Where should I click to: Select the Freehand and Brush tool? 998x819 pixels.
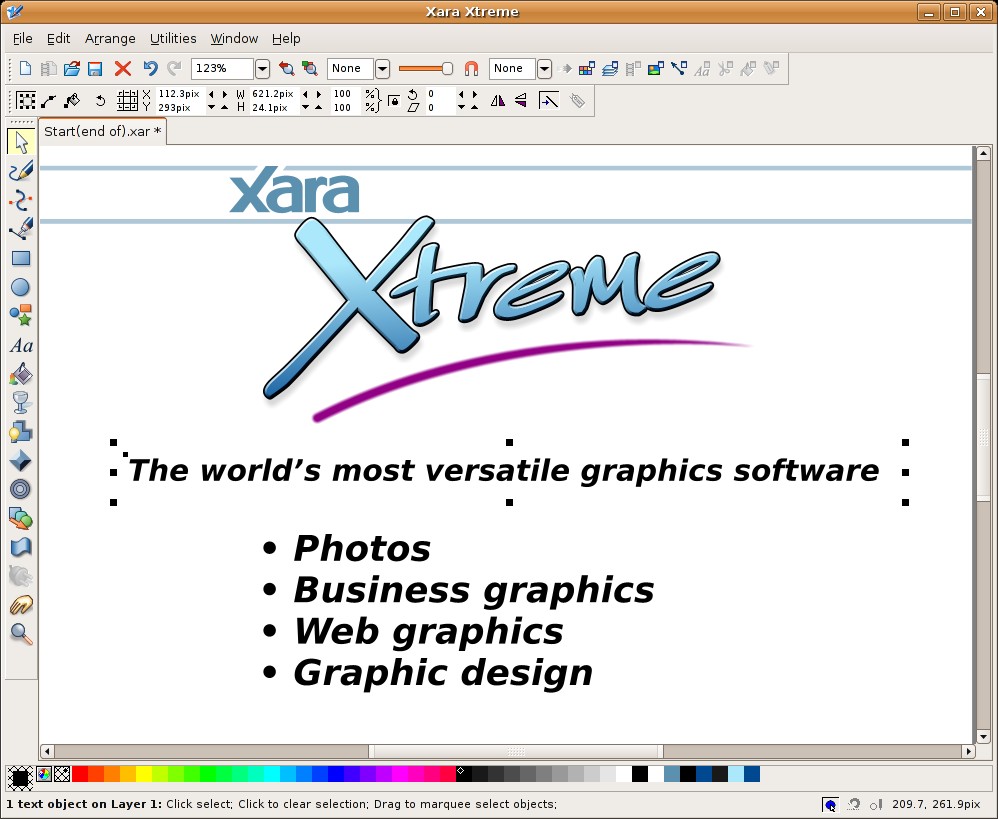[x=21, y=171]
